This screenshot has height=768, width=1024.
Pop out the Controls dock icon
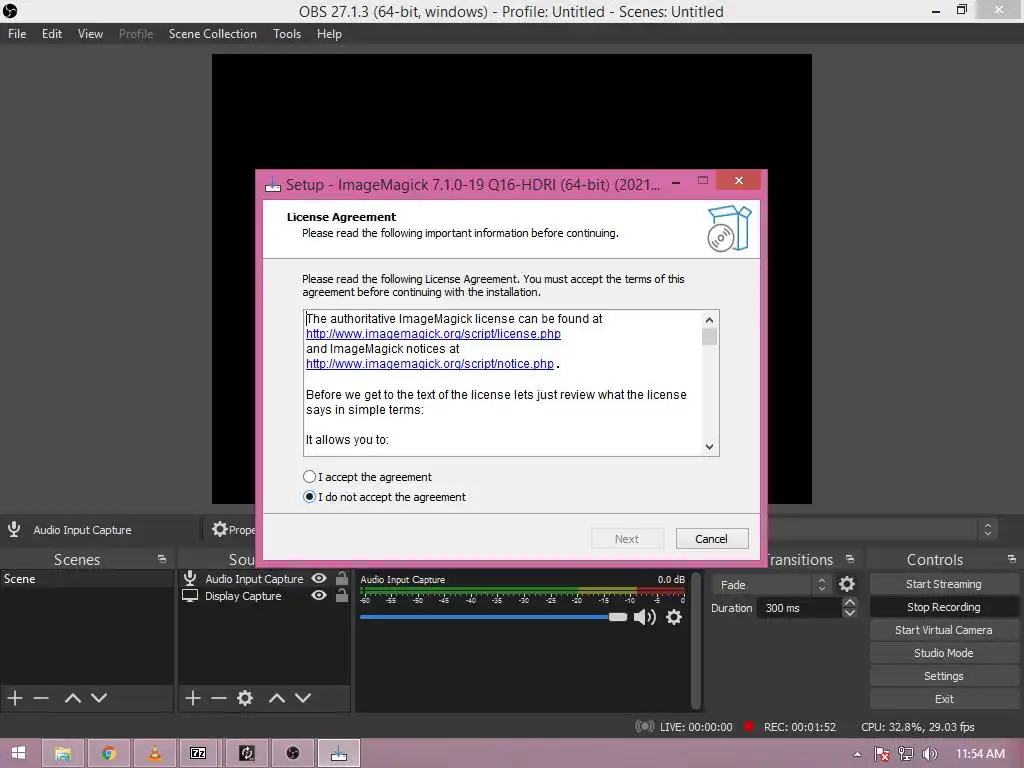click(x=1012, y=559)
